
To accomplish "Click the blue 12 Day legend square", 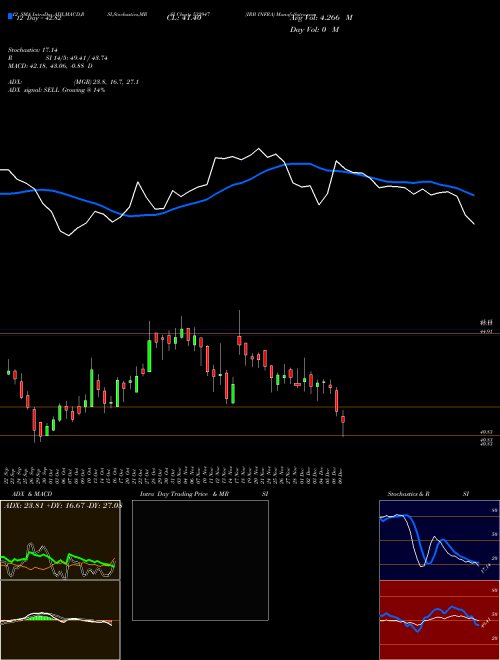I will click(11, 16).
